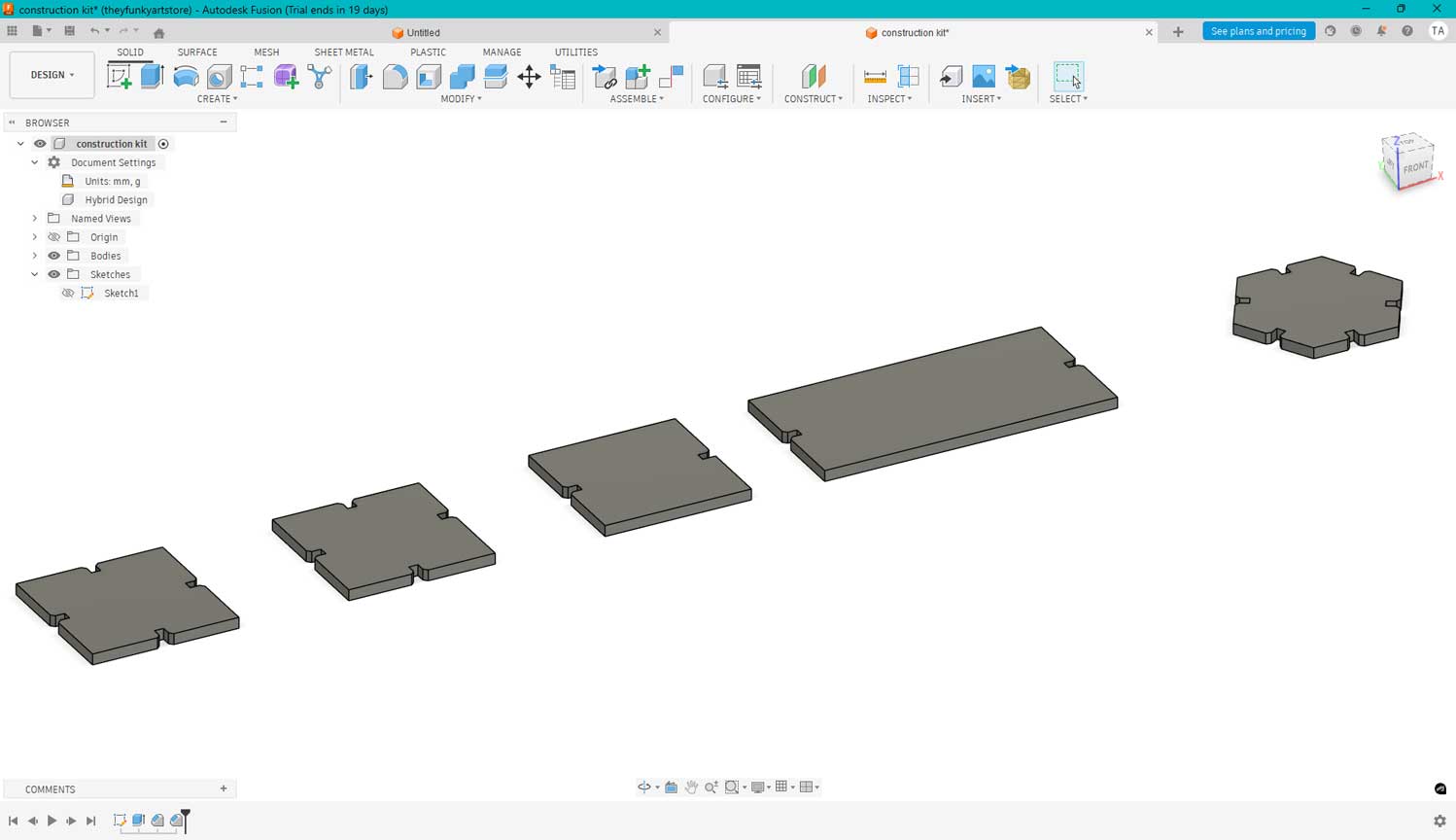Open the configuration table icon
This screenshot has width=1456, height=840.
click(749, 77)
